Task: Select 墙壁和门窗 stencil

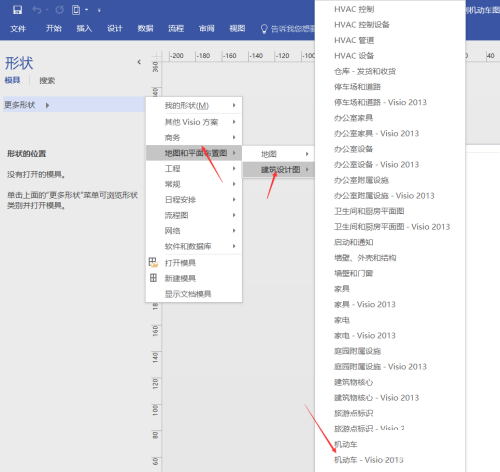Action: point(354,273)
